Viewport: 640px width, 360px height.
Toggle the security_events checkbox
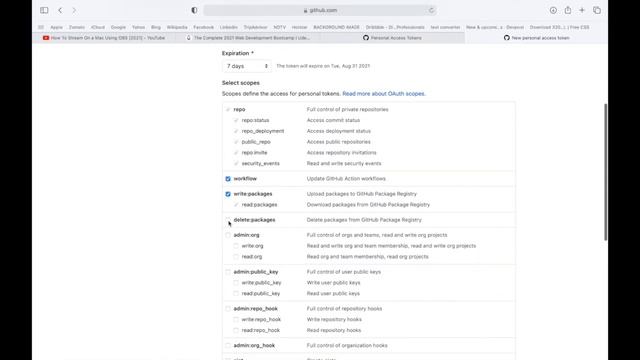236,163
